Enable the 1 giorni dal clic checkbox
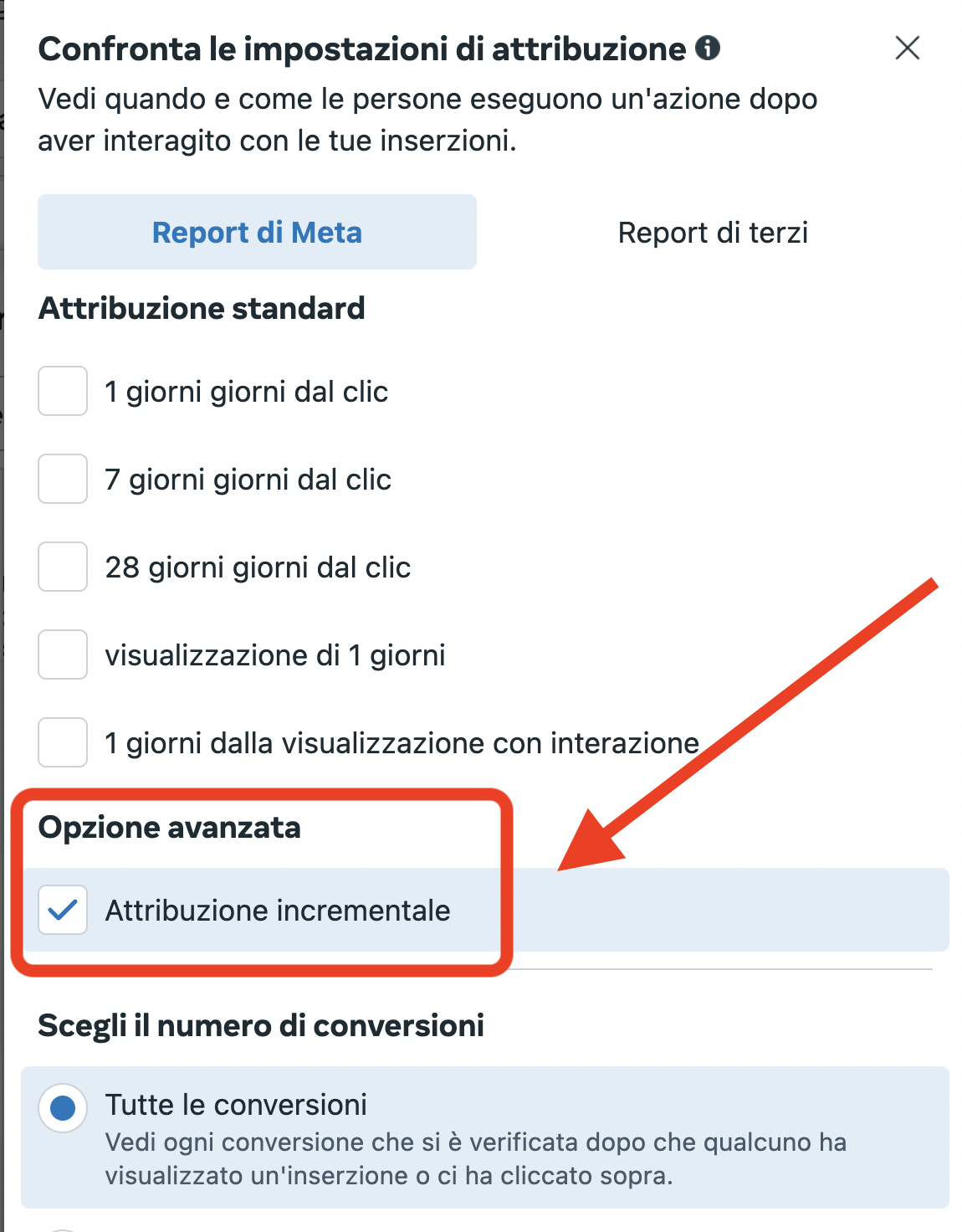 coord(63,391)
